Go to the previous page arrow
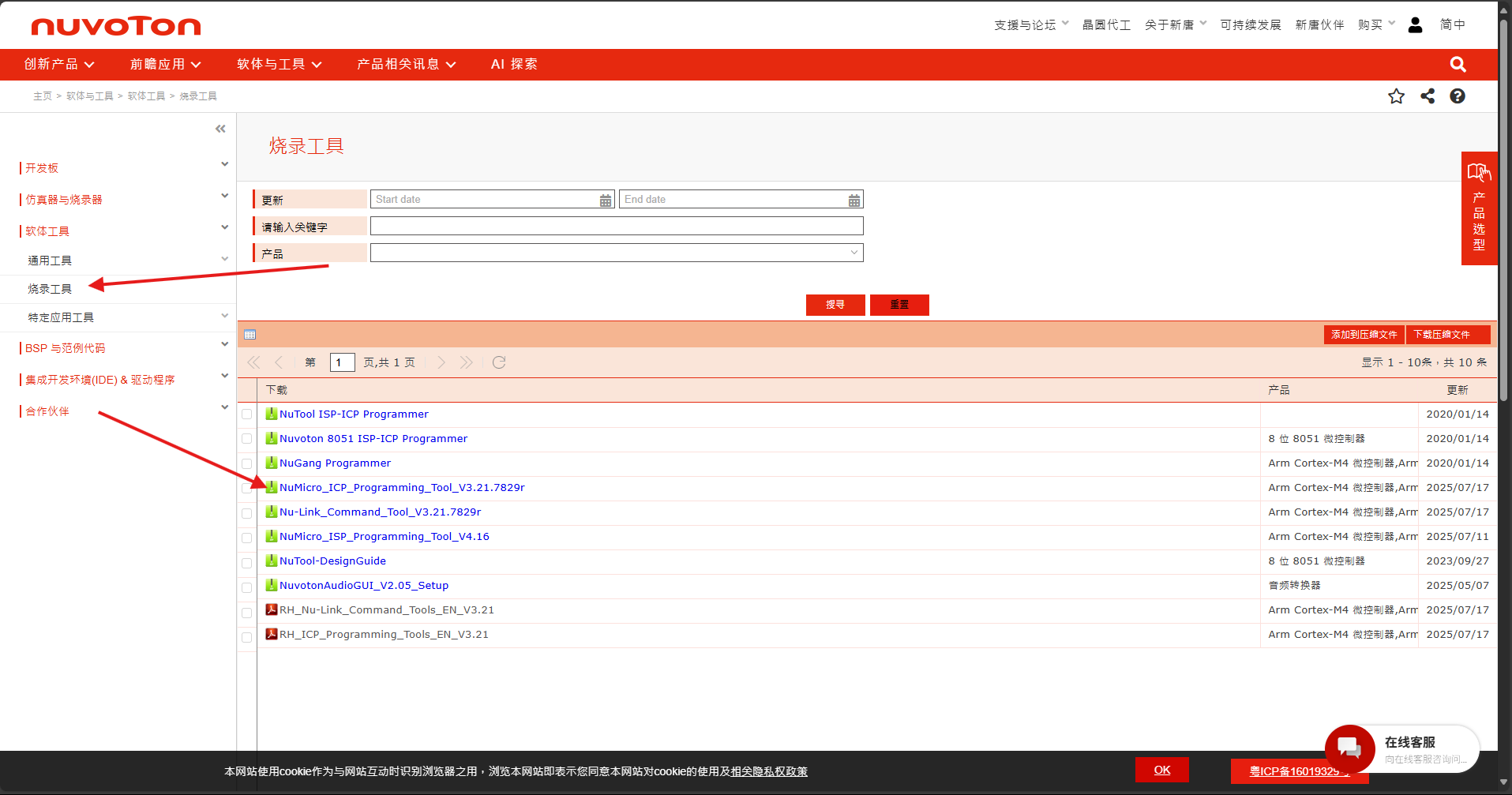The image size is (1512, 795). 279,362
